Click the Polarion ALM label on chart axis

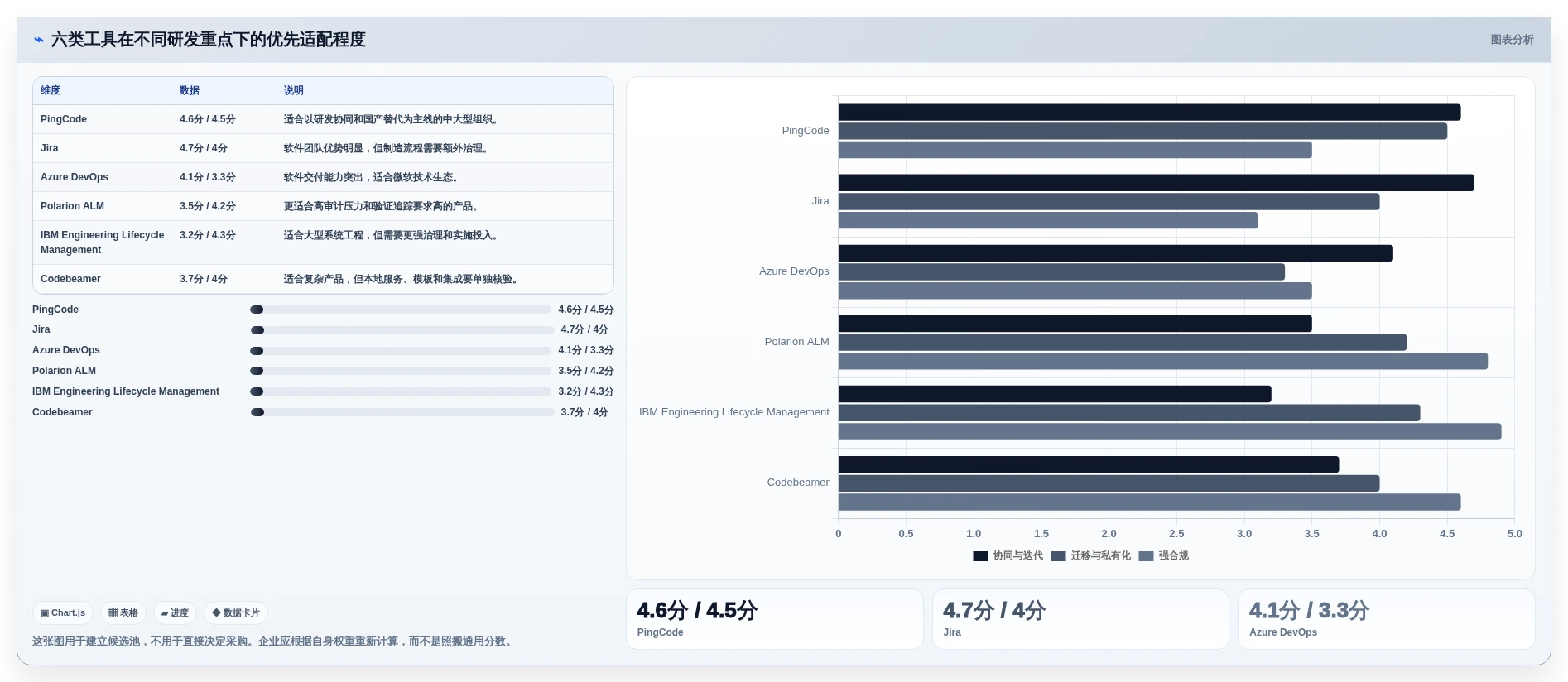click(796, 342)
